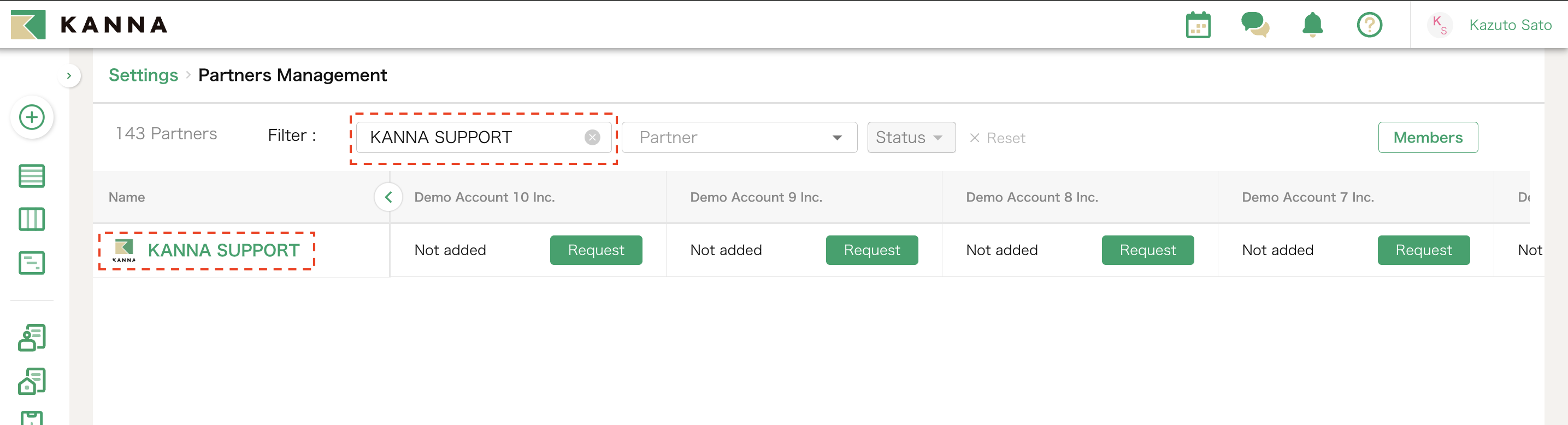Open the list view sidebar icon

tap(32, 176)
